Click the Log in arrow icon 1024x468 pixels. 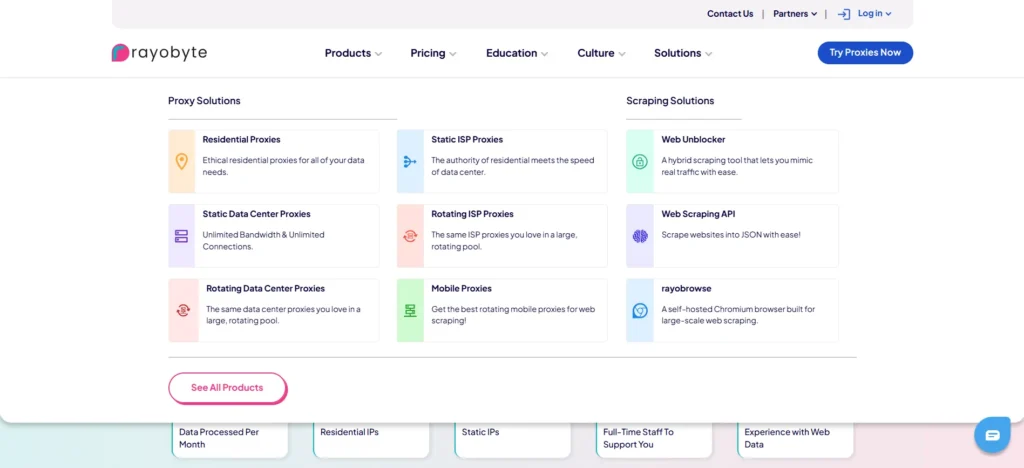click(844, 14)
